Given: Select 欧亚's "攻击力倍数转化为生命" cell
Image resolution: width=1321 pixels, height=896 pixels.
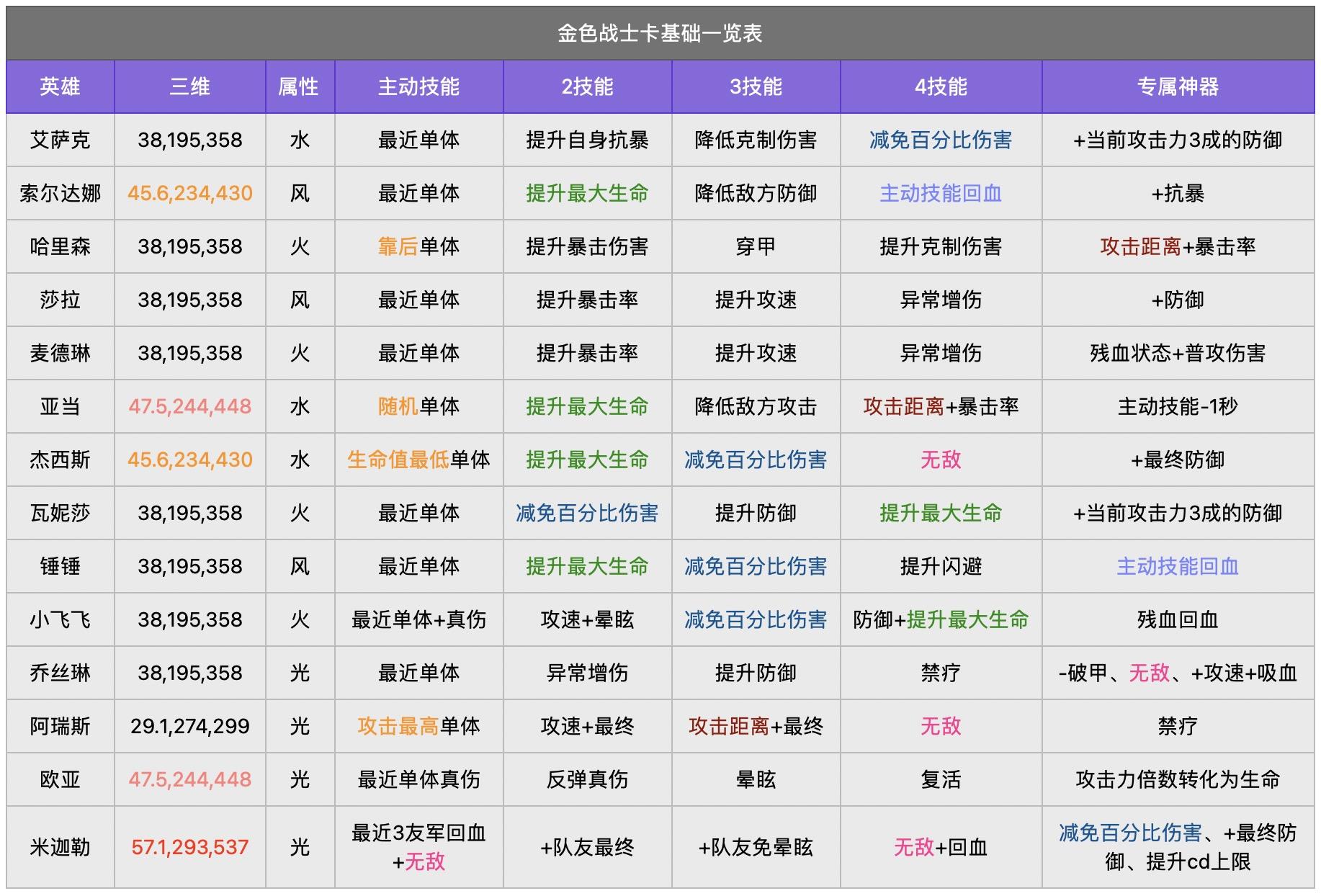Looking at the screenshot, I should [x=1178, y=779].
